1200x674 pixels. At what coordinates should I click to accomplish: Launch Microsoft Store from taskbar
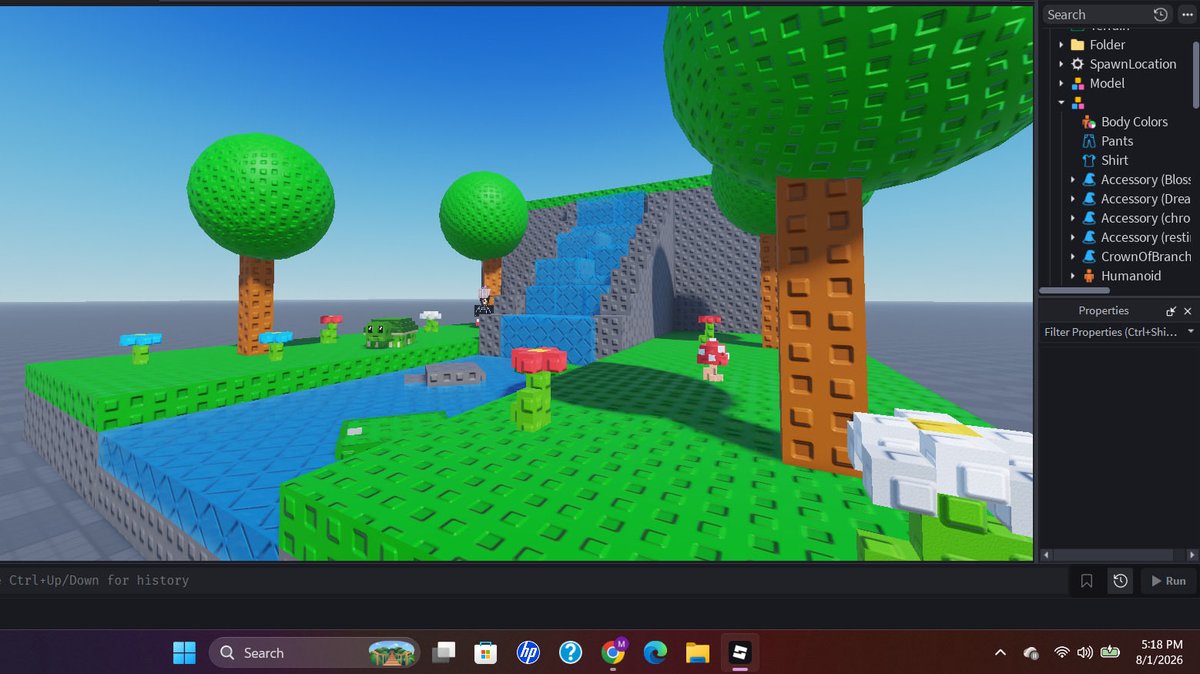click(485, 653)
